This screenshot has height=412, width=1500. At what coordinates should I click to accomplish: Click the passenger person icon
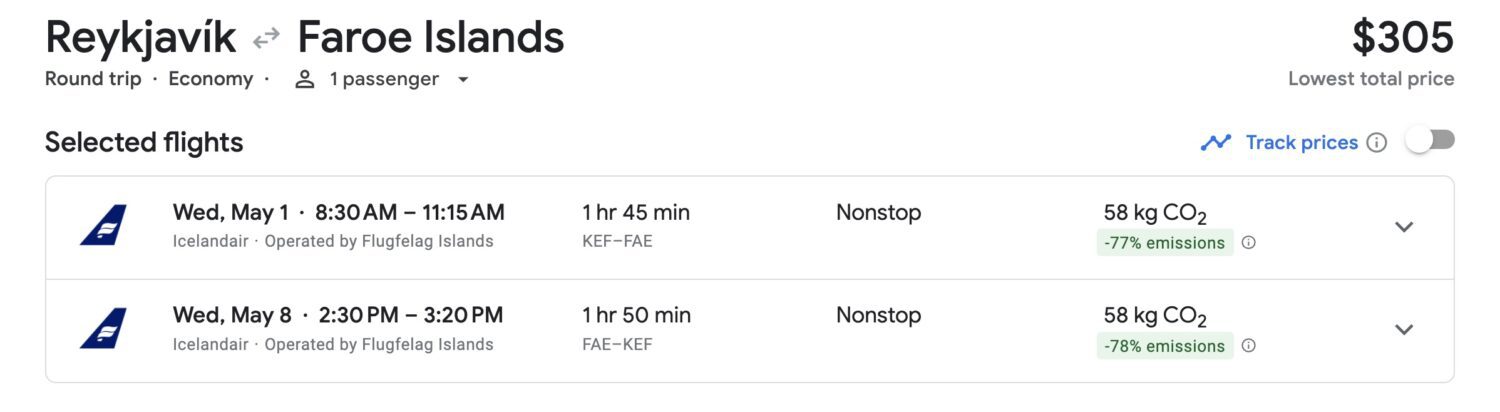click(x=305, y=79)
